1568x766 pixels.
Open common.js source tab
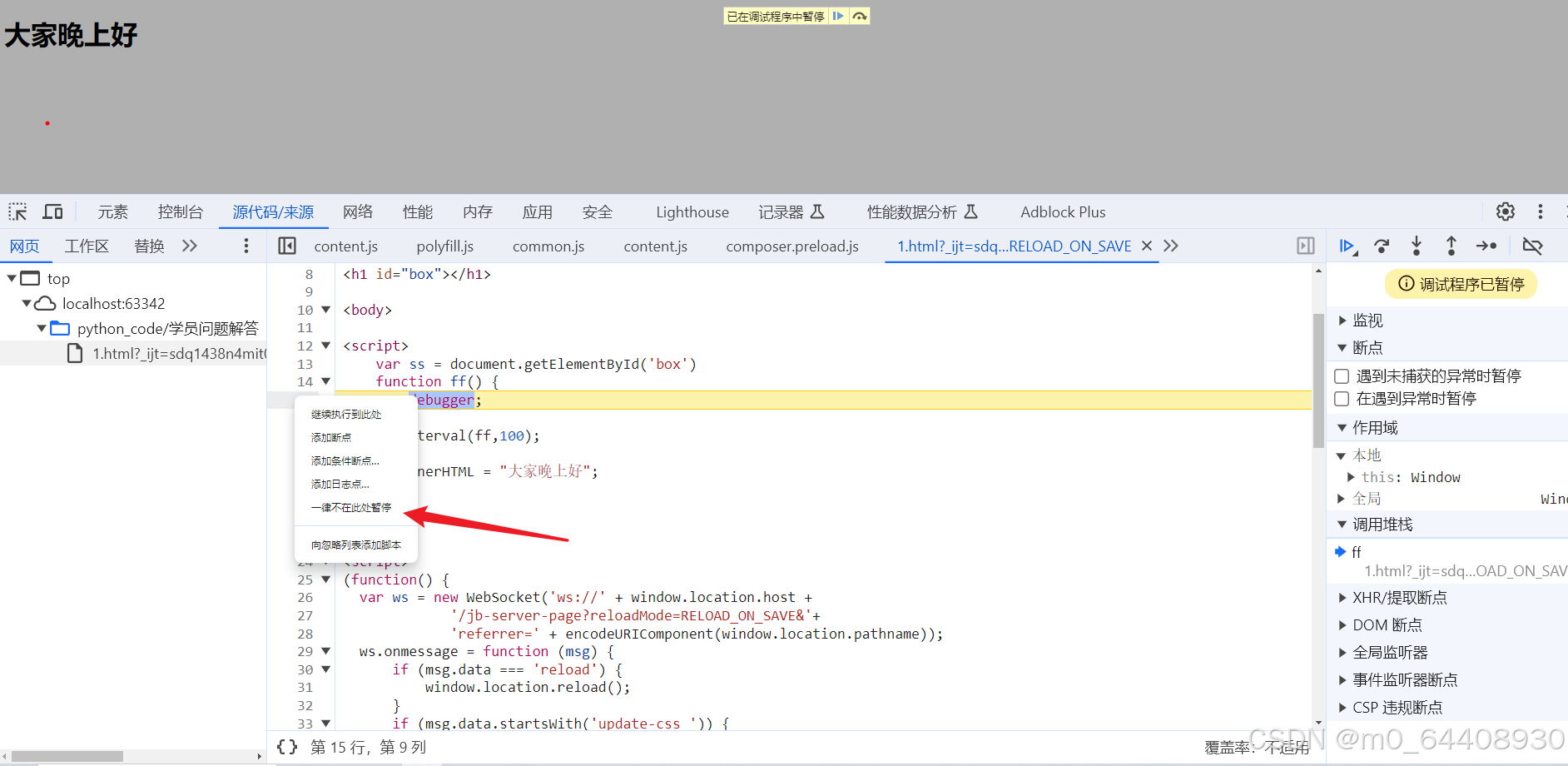pos(548,246)
